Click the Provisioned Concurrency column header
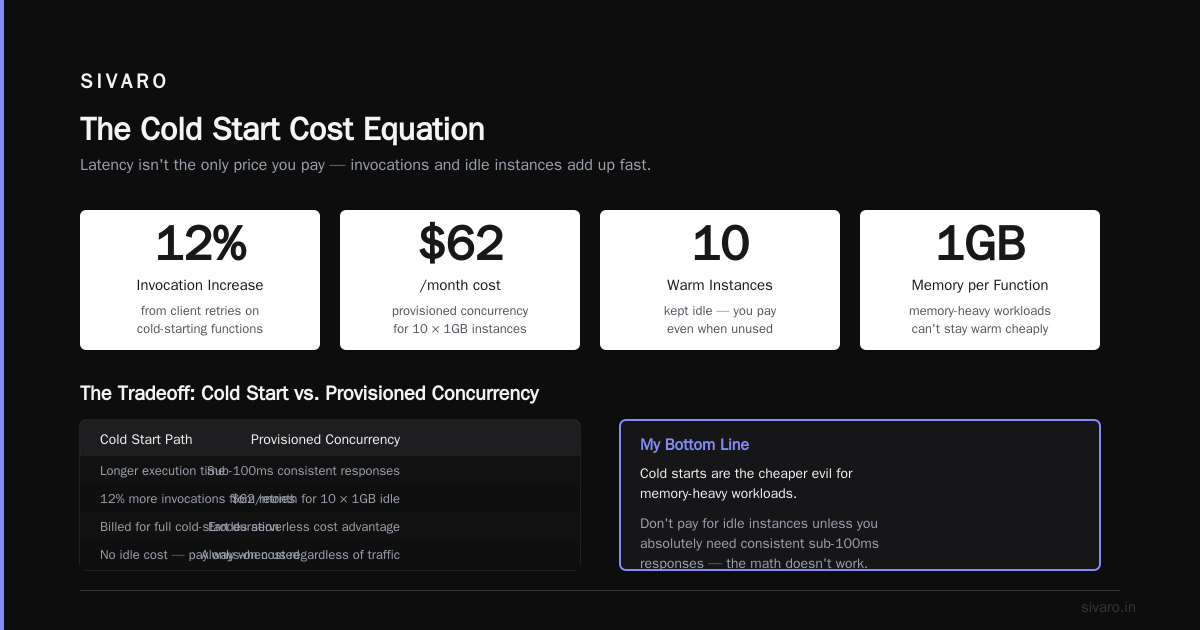 325,439
